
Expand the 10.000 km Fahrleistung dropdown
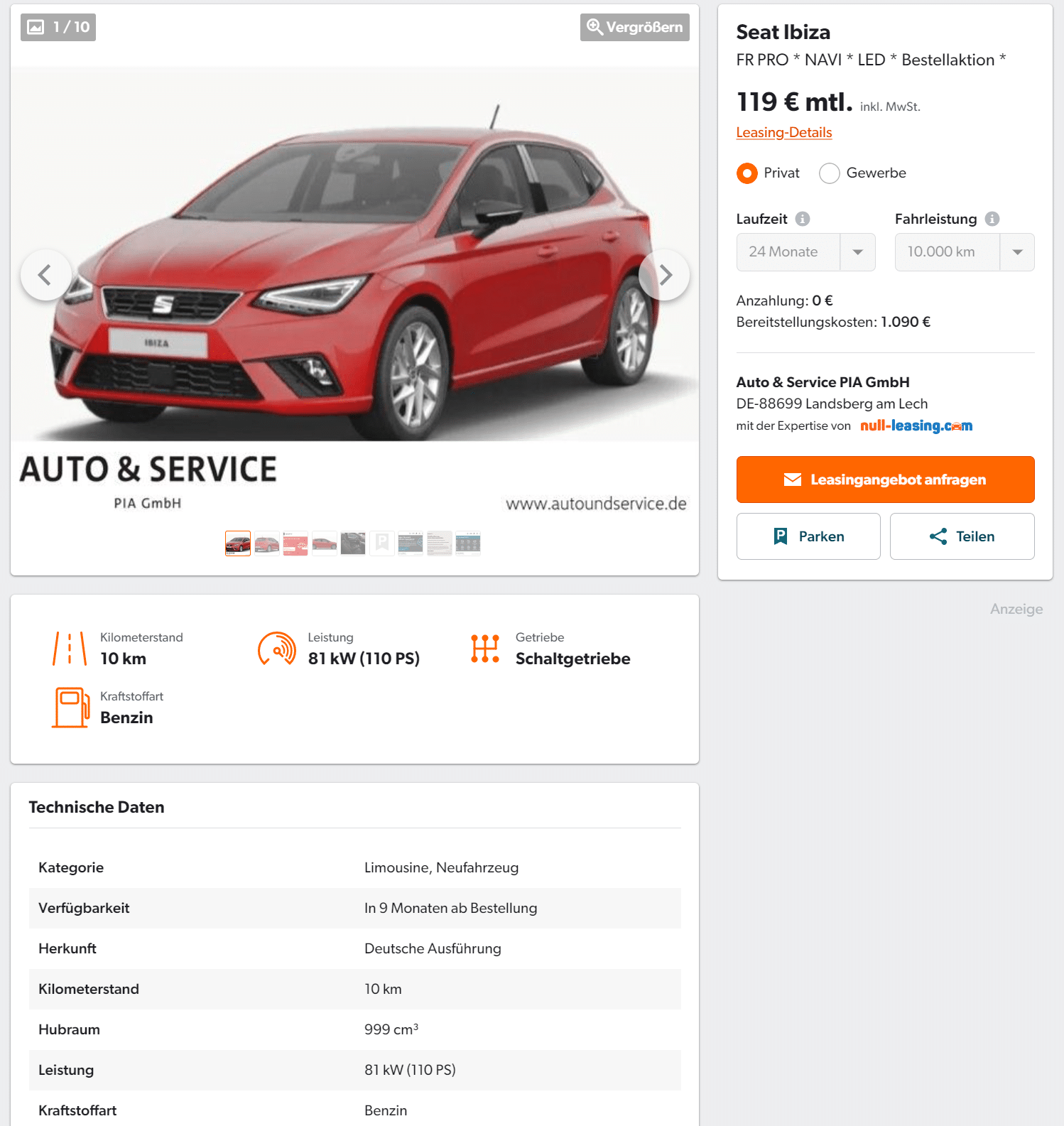click(965, 252)
